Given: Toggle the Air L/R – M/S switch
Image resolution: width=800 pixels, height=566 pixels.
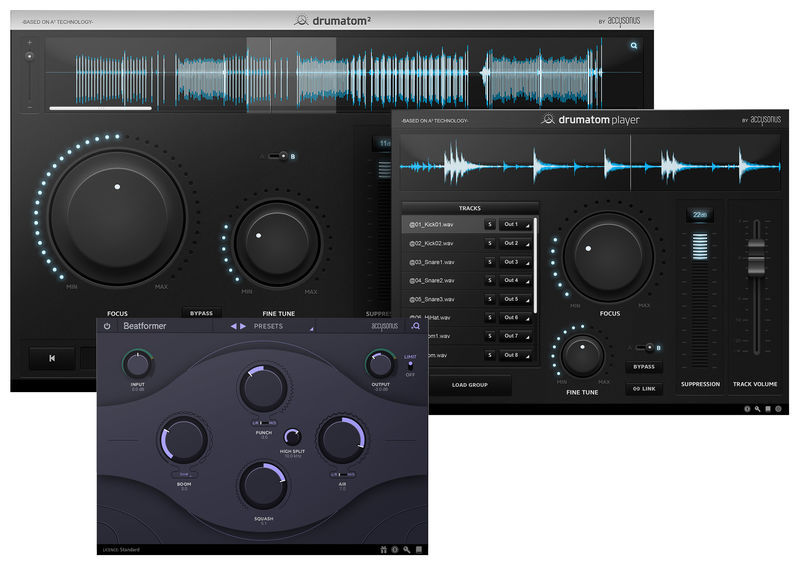Looking at the screenshot, I should tap(342, 475).
